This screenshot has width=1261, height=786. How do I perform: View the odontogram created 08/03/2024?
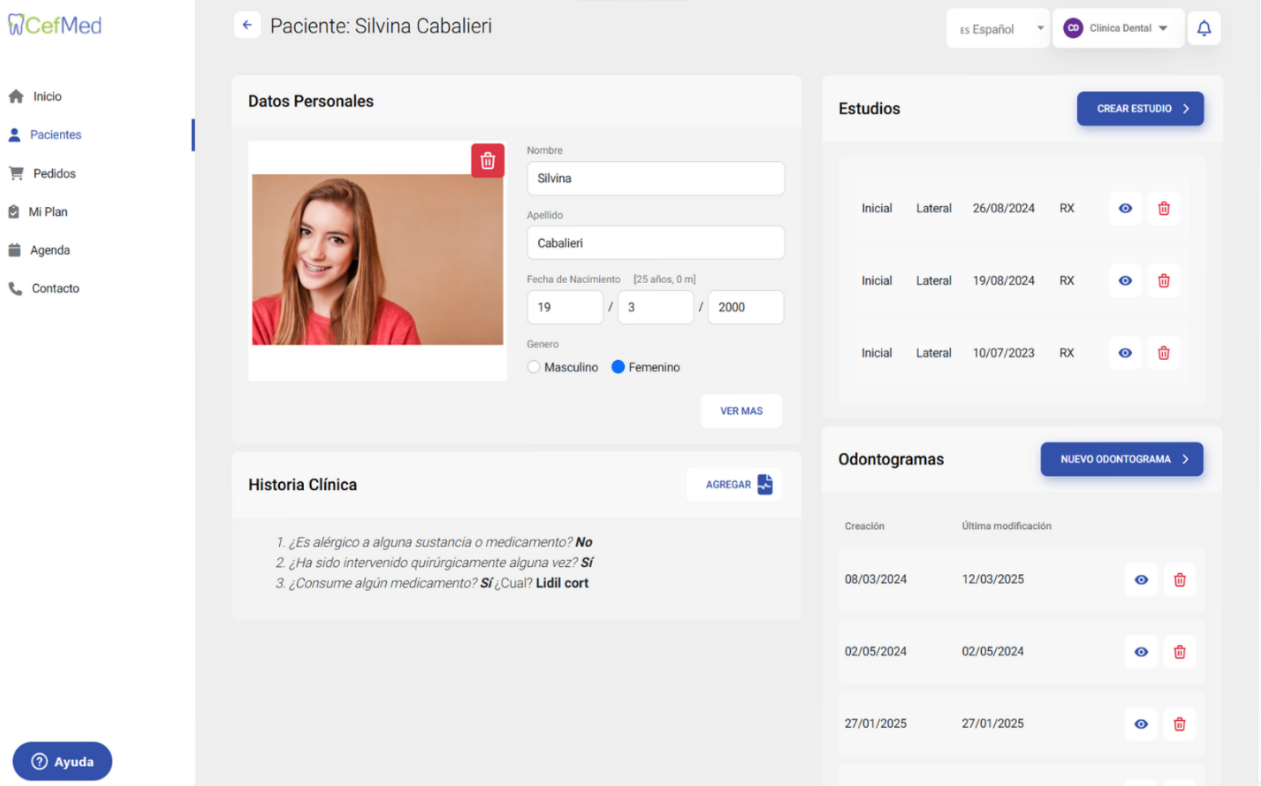(1142, 580)
